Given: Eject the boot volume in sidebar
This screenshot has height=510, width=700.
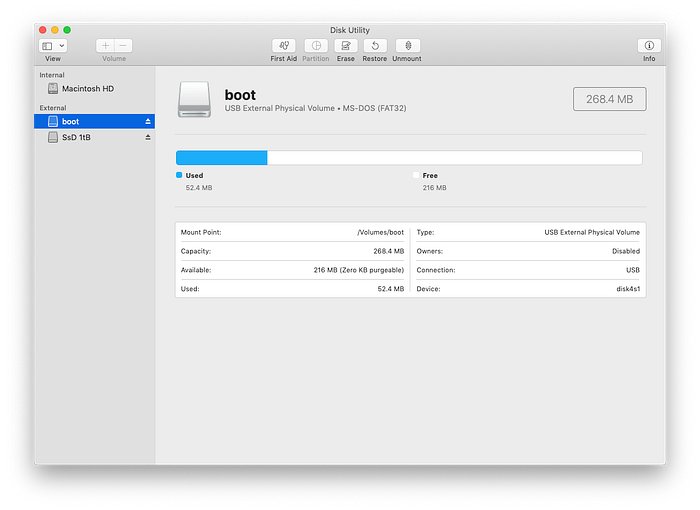Looking at the screenshot, I should click(x=148, y=121).
